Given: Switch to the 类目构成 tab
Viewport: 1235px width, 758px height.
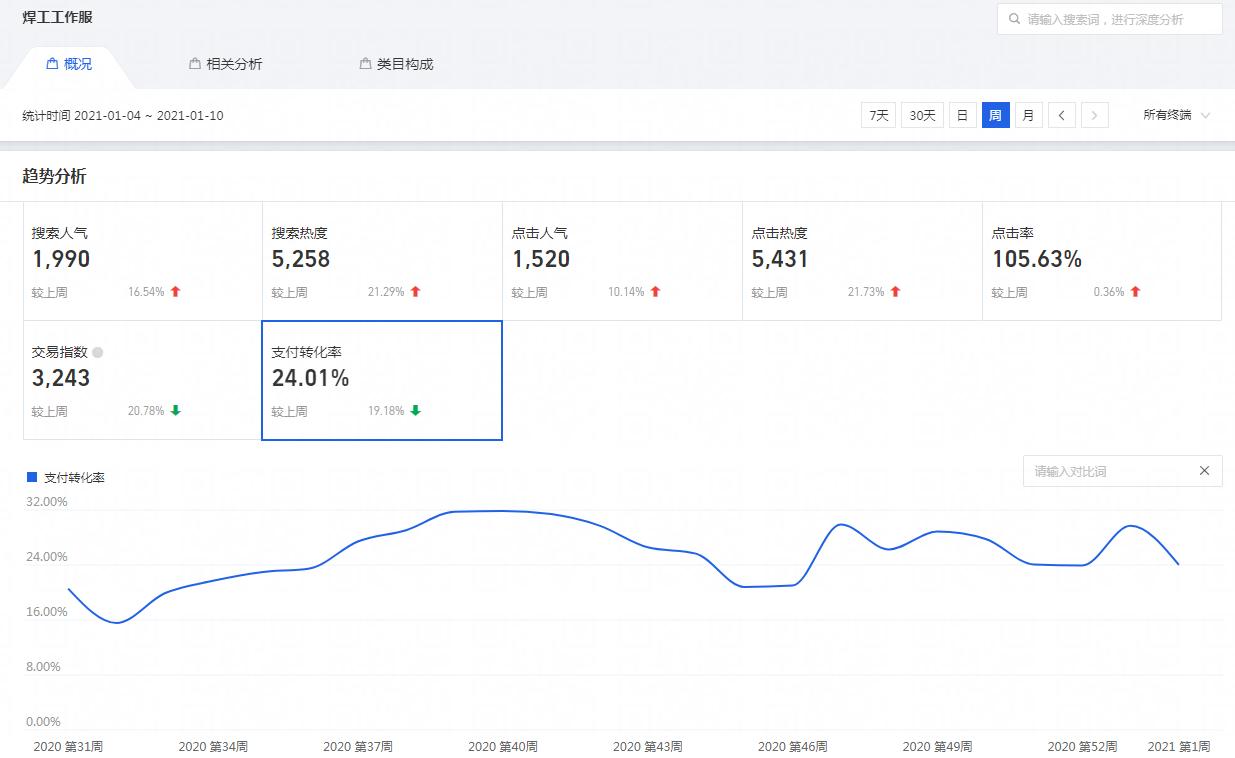Looking at the screenshot, I should point(404,64).
